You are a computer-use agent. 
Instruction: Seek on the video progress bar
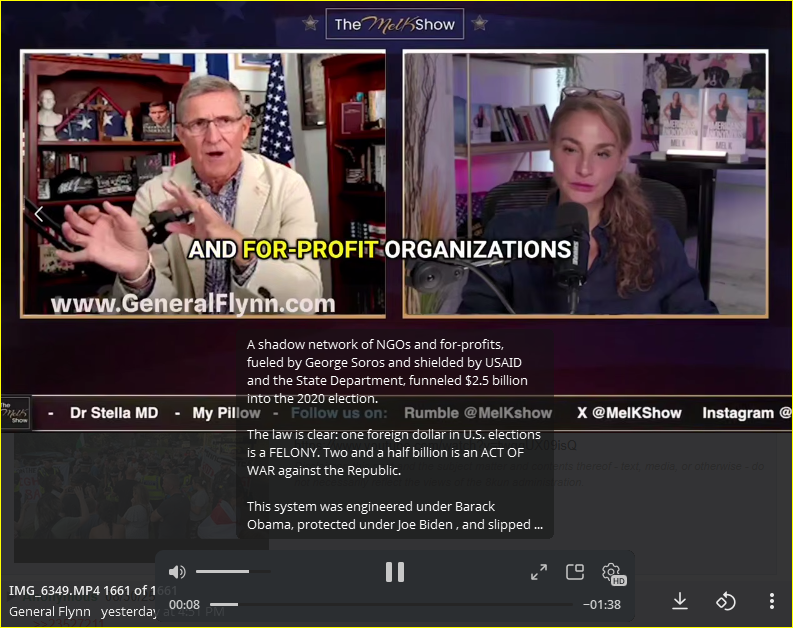pos(391,604)
